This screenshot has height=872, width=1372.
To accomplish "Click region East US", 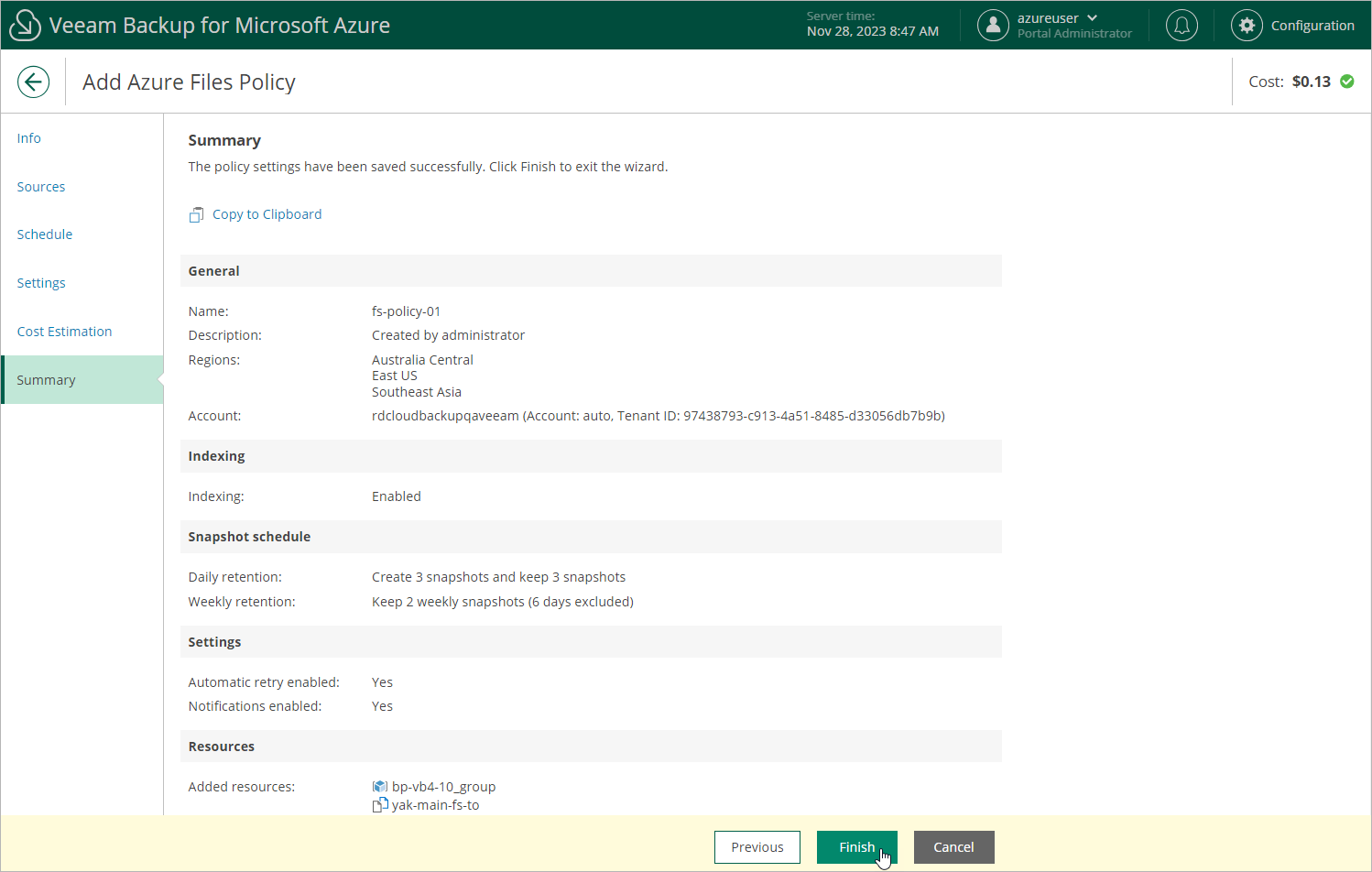I will (395, 376).
